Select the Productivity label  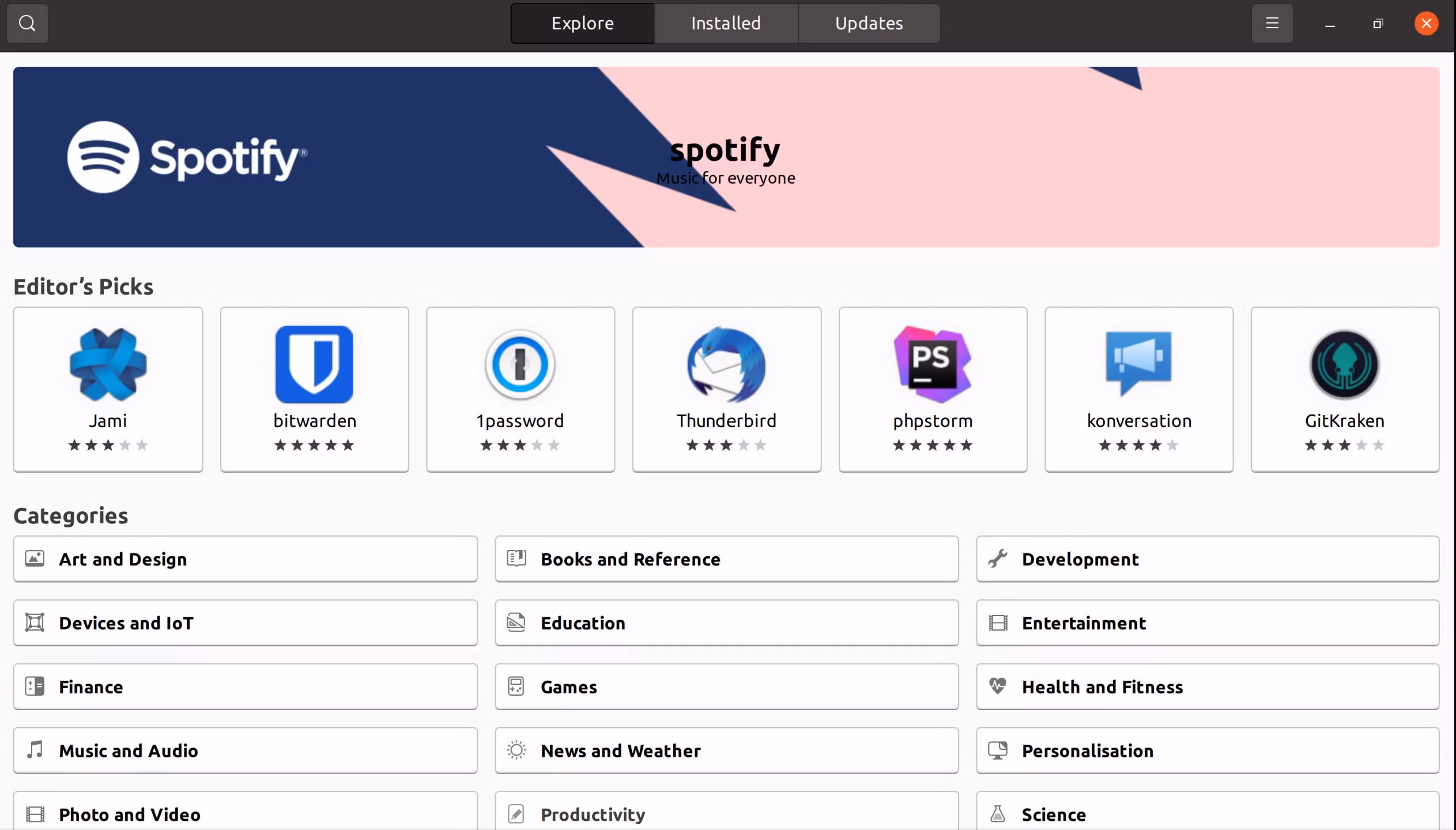pos(593,815)
